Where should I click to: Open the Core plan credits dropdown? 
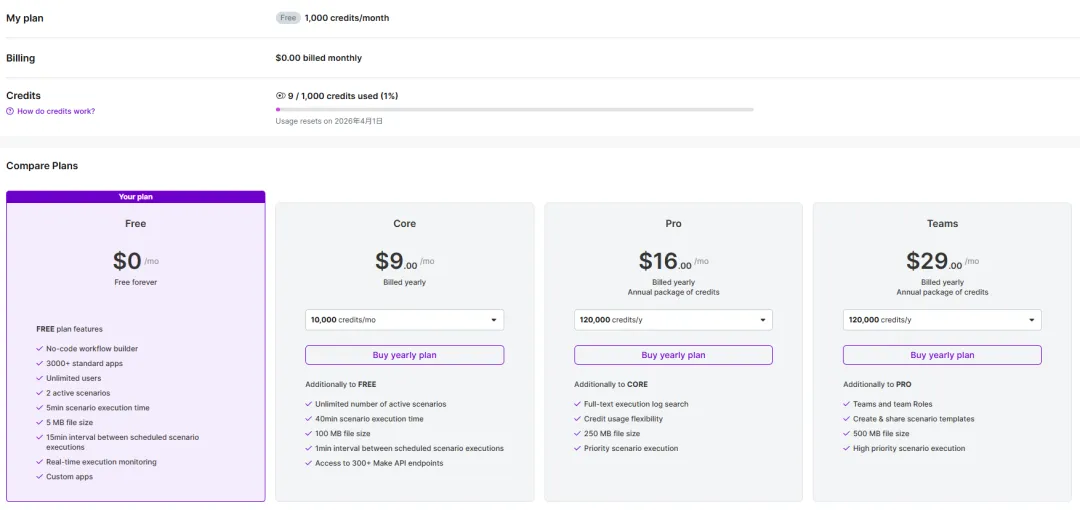click(404, 320)
